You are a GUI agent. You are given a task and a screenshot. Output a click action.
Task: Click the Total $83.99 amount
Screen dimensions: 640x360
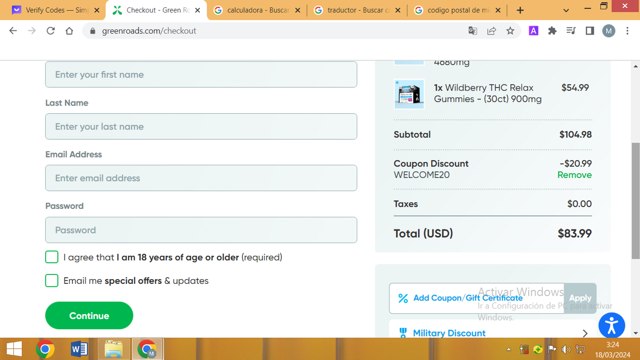click(574, 233)
